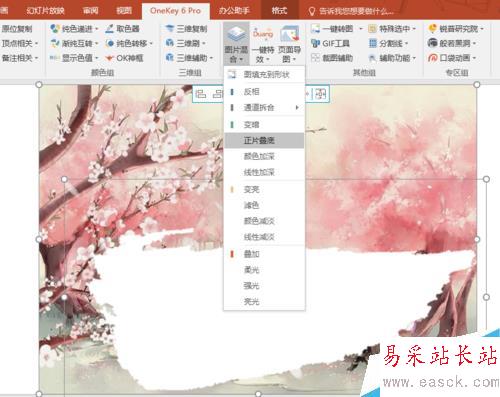Click the 般若黑洞 icon

point(433,43)
